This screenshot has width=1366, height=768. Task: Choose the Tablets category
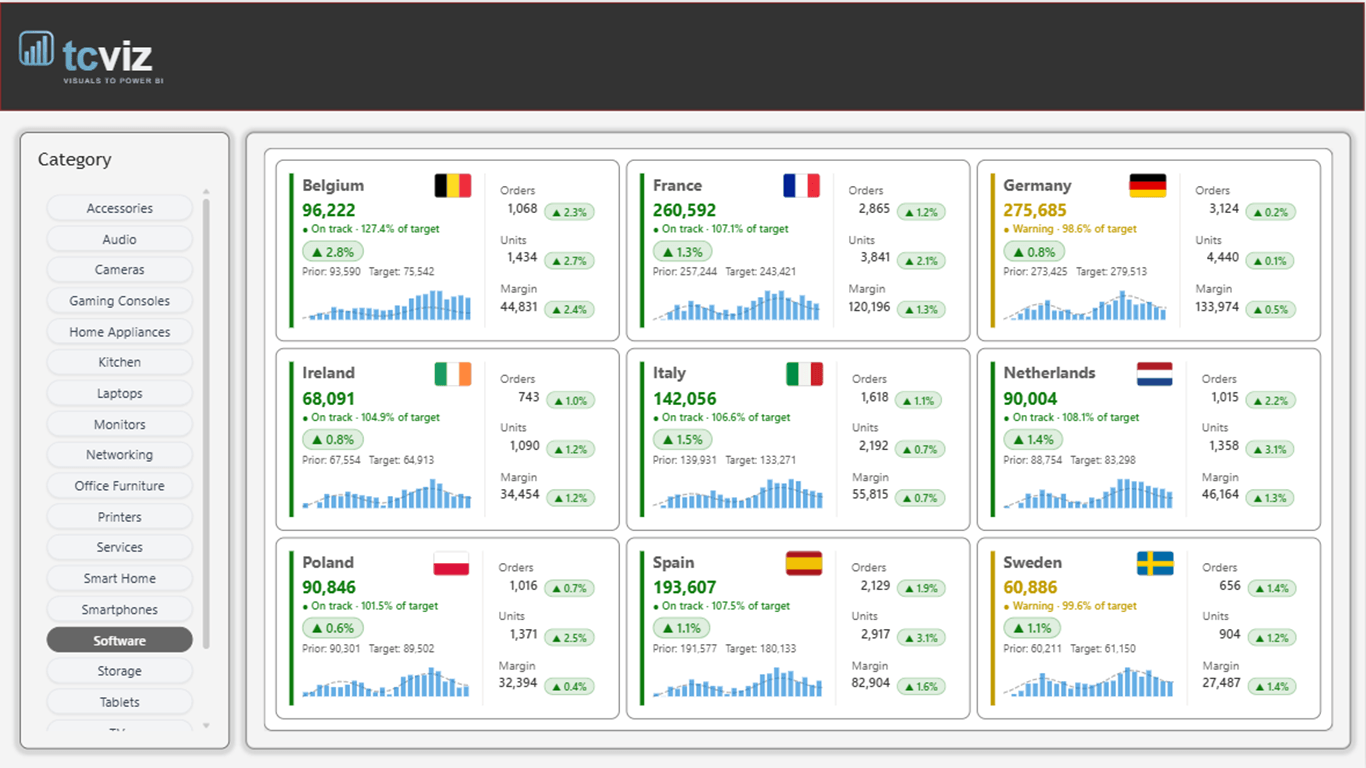tap(120, 702)
